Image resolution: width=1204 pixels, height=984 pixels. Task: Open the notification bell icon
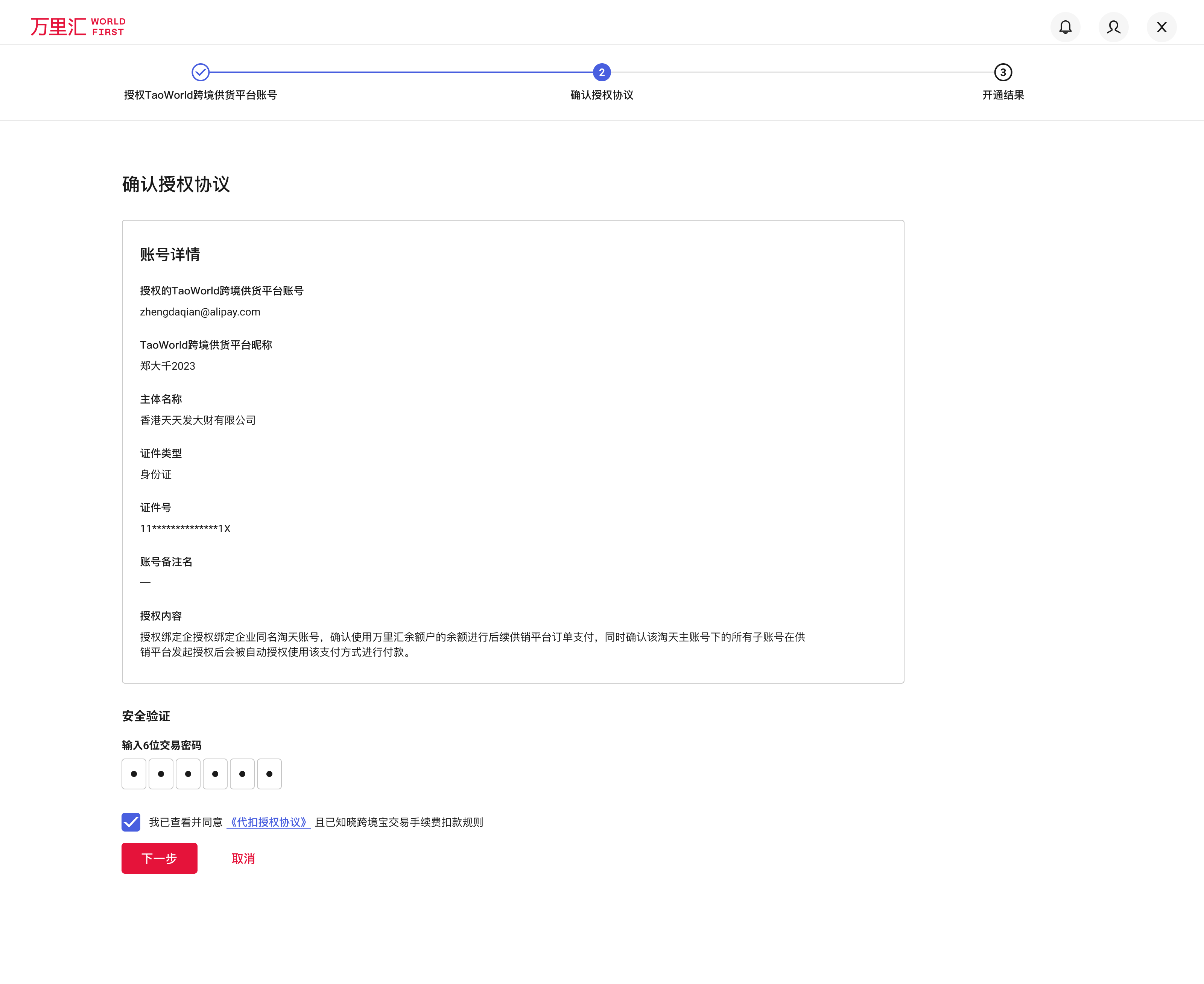point(1065,27)
